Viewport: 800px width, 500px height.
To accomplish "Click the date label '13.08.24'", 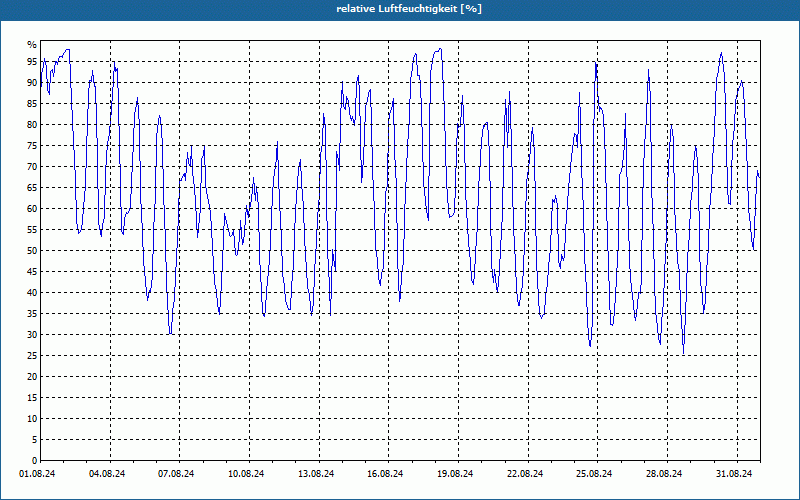I will point(316,474).
